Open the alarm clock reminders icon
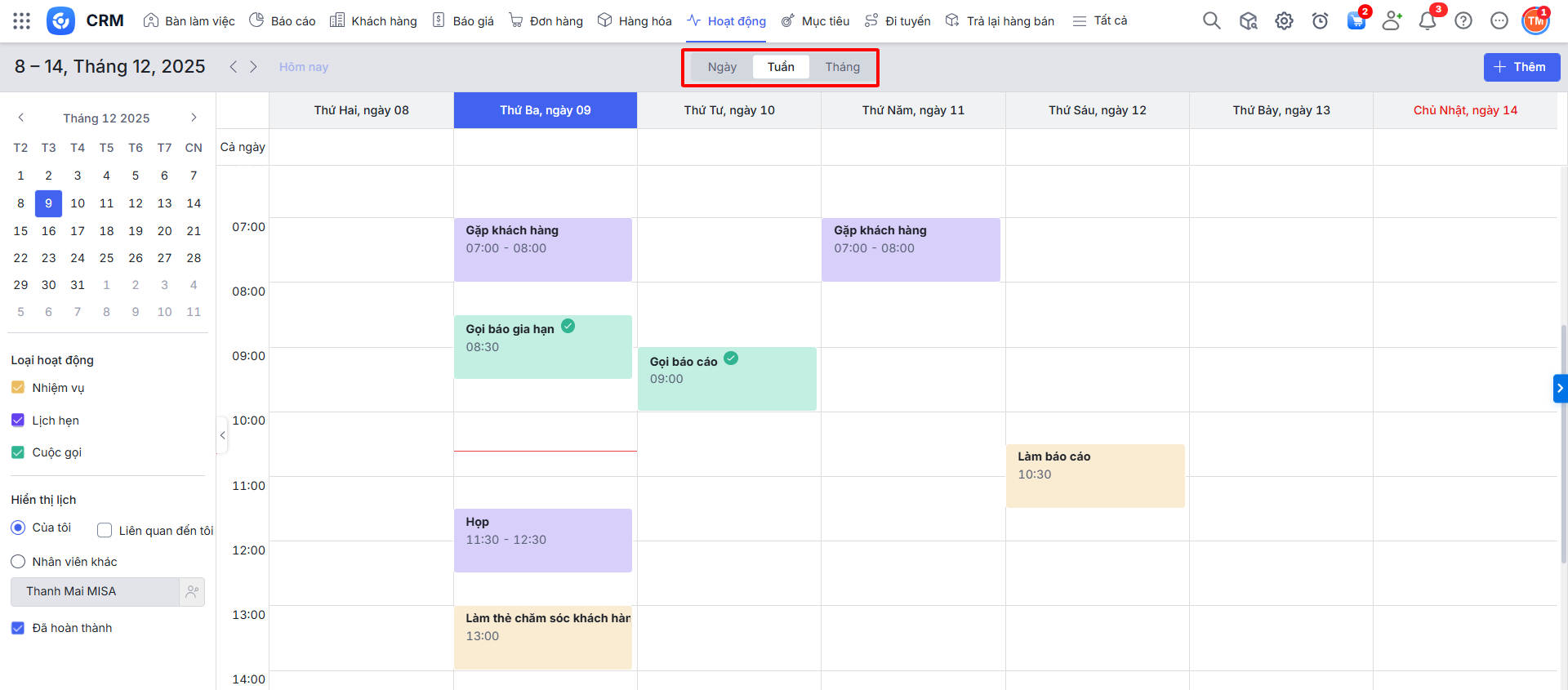The height and width of the screenshot is (690, 1568). pyautogui.click(x=1320, y=21)
